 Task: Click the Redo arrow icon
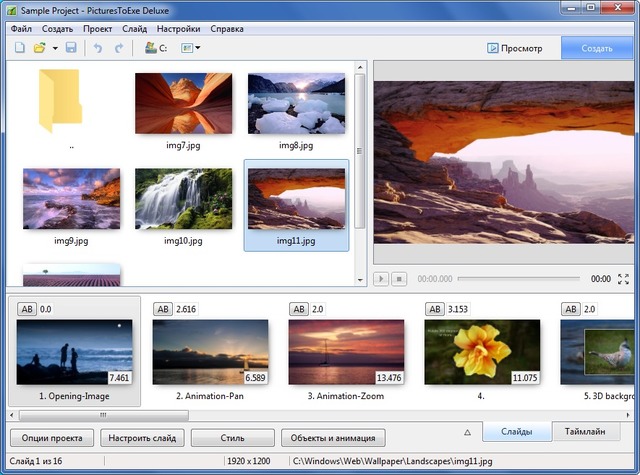coord(119,48)
